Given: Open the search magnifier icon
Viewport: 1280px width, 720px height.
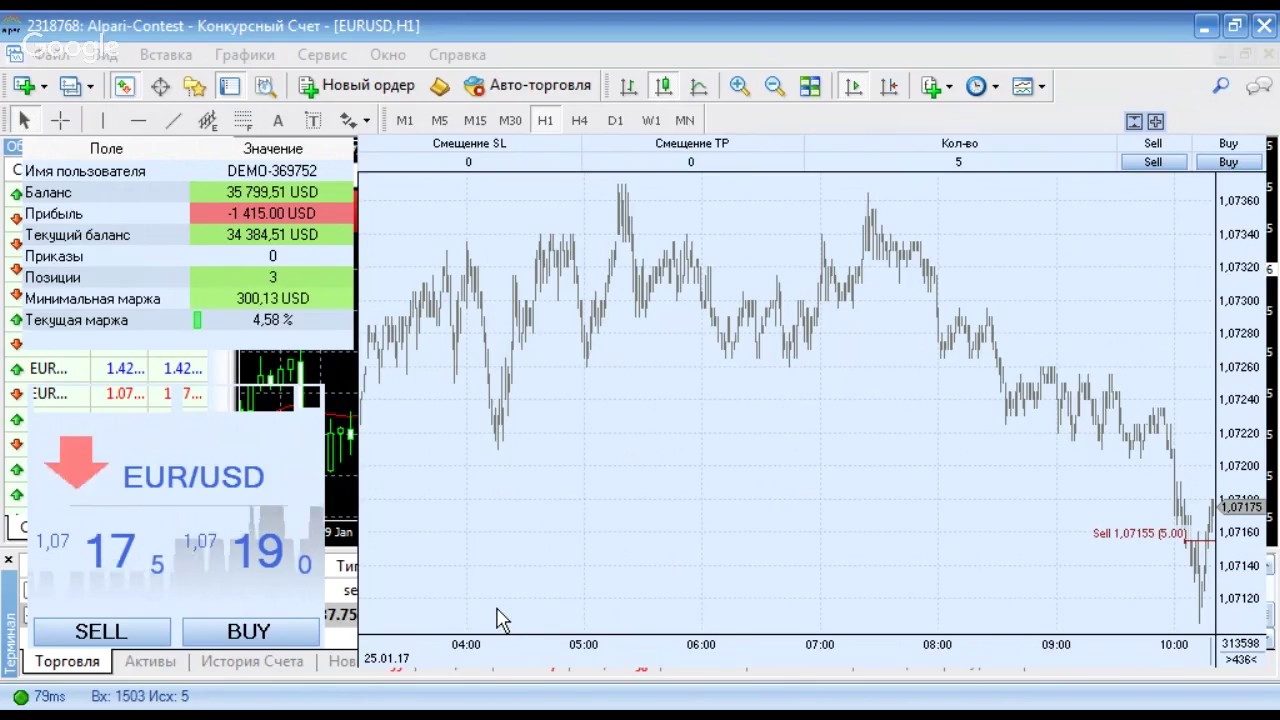Looking at the screenshot, I should [x=1221, y=86].
